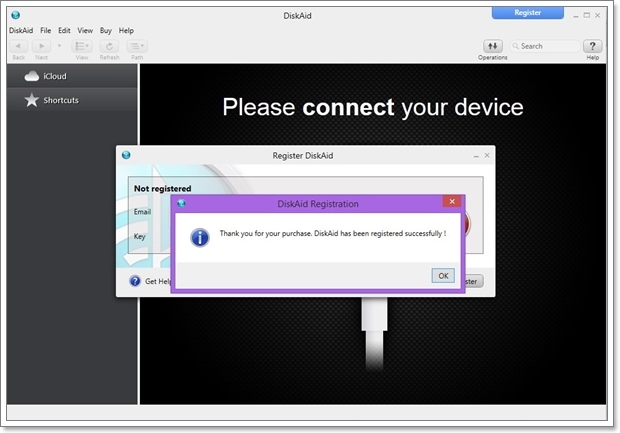Open the View mode toolbar dropdown

82,46
